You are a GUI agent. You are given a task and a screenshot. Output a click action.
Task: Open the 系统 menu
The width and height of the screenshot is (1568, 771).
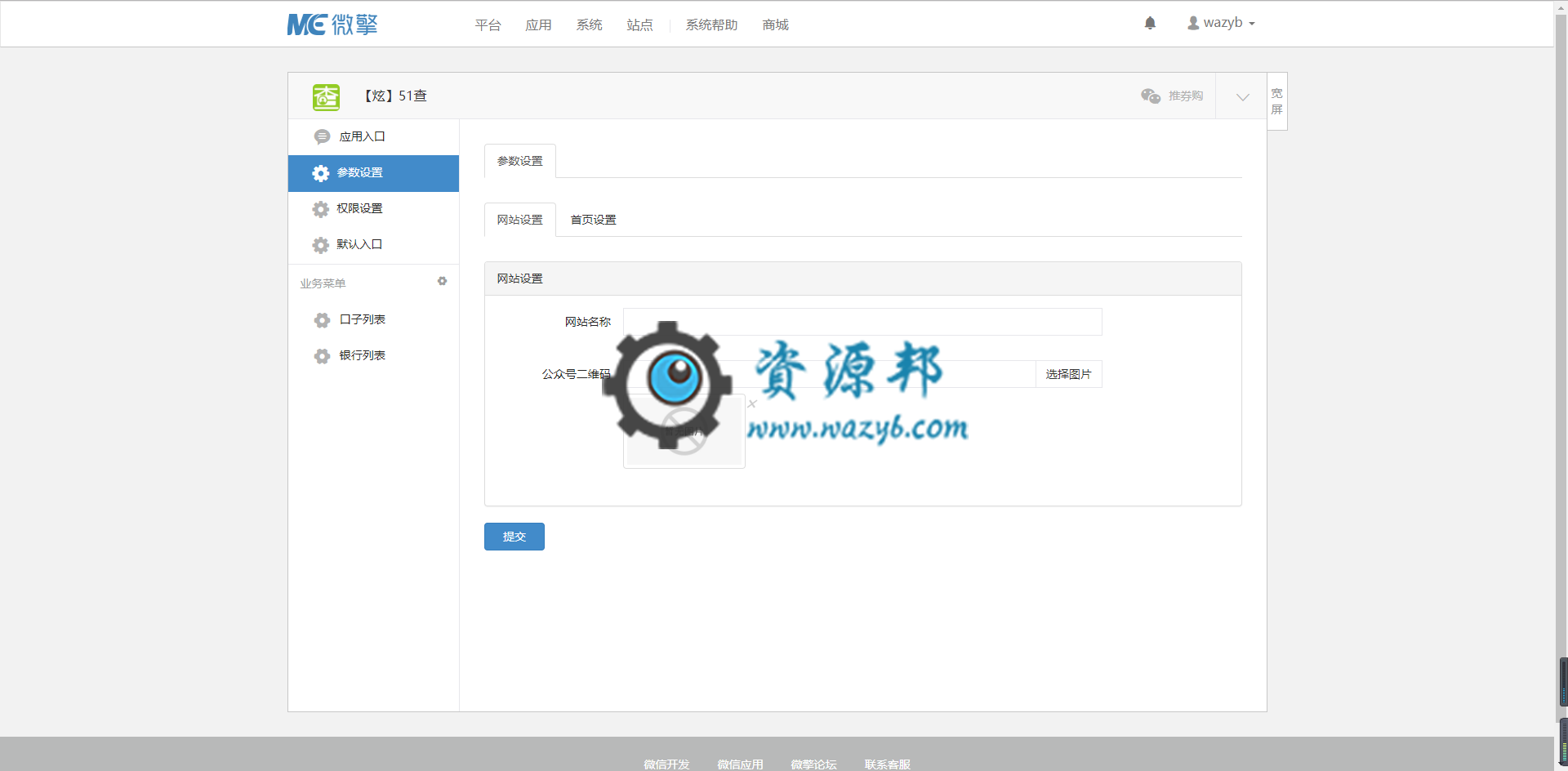click(x=589, y=25)
